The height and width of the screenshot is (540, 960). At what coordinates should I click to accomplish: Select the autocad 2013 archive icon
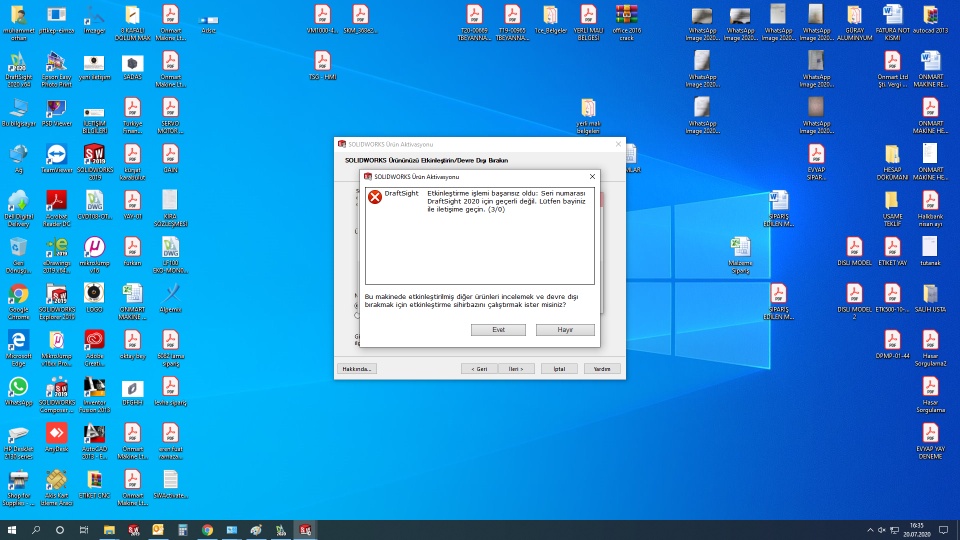930,18
